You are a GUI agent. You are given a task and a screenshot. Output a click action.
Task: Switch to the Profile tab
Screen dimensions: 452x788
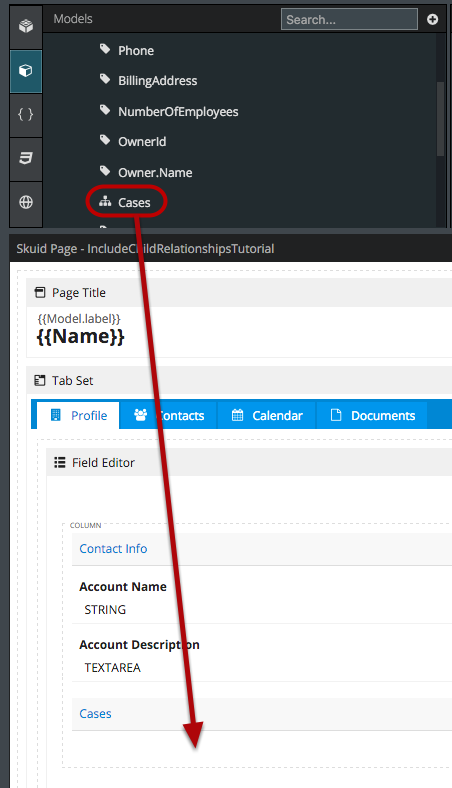pyautogui.click(x=79, y=415)
